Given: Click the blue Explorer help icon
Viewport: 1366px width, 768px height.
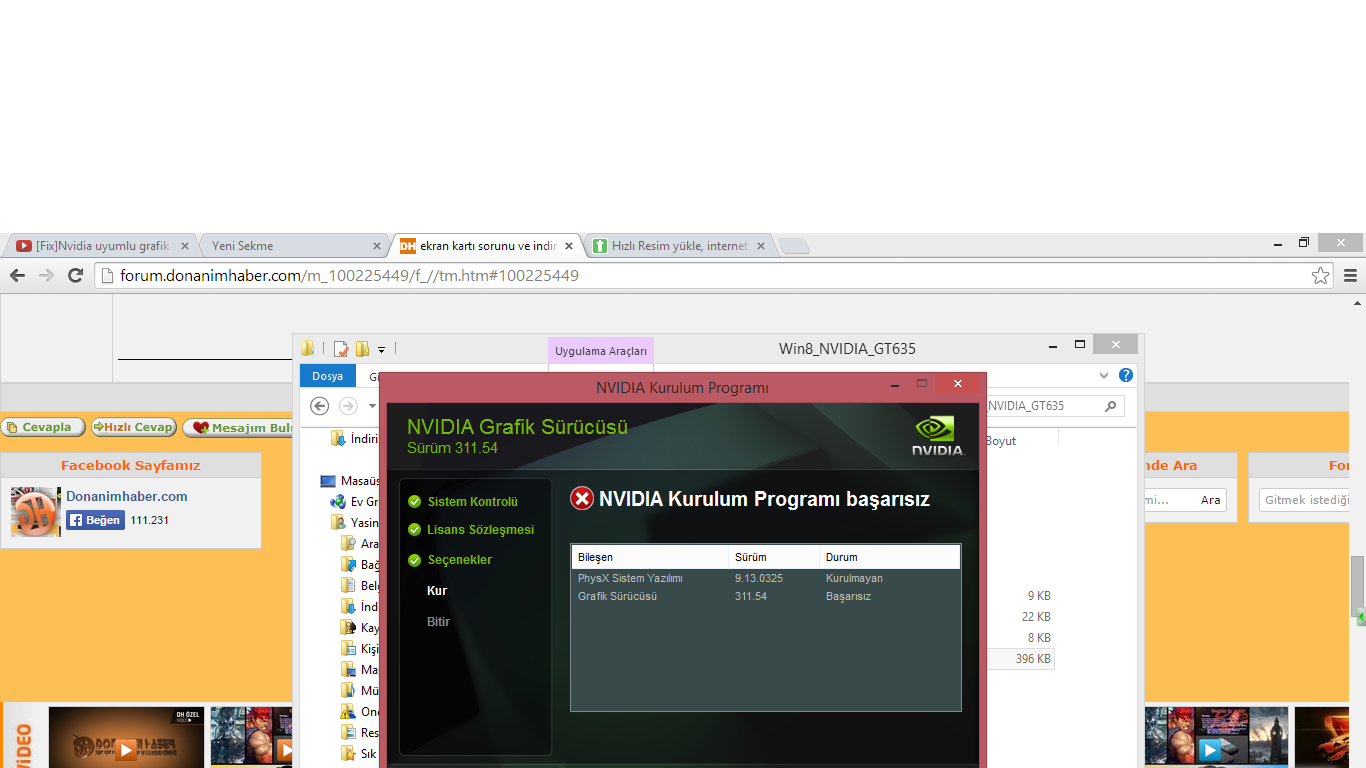Looking at the screenshot, I should [x=1126, y=376].
